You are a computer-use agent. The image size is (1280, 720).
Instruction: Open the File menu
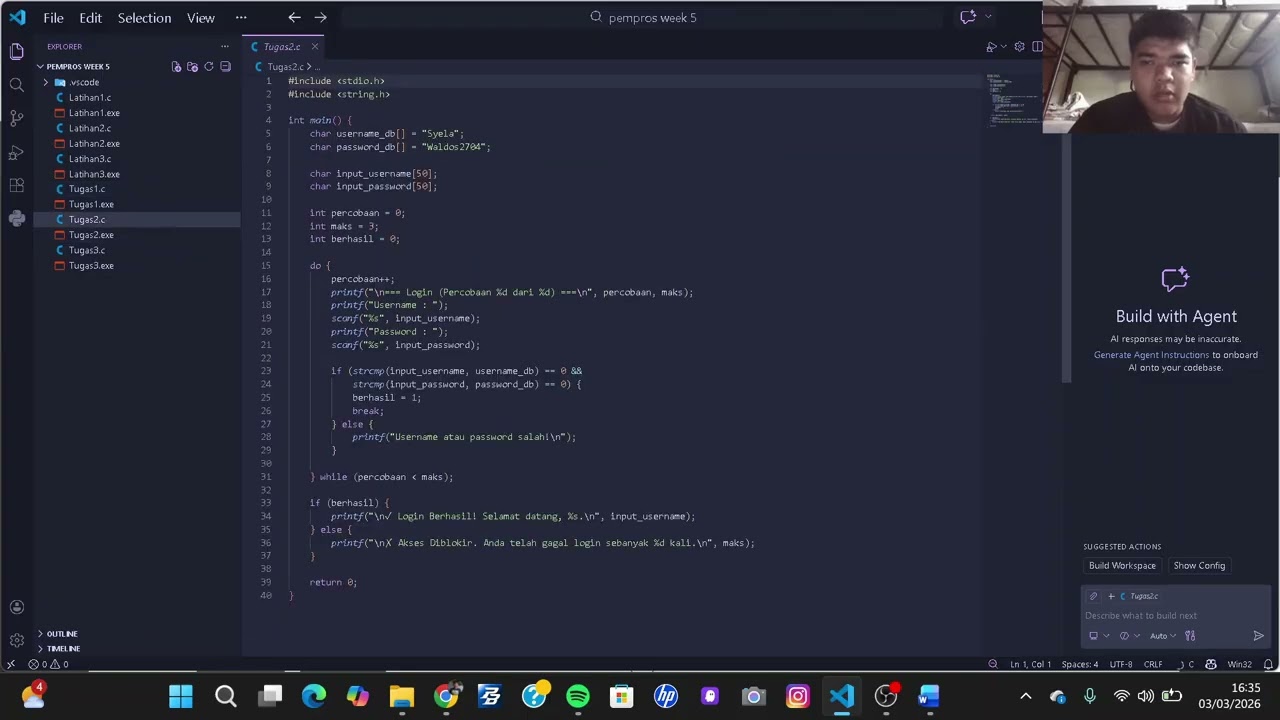[x=53, y=18]
